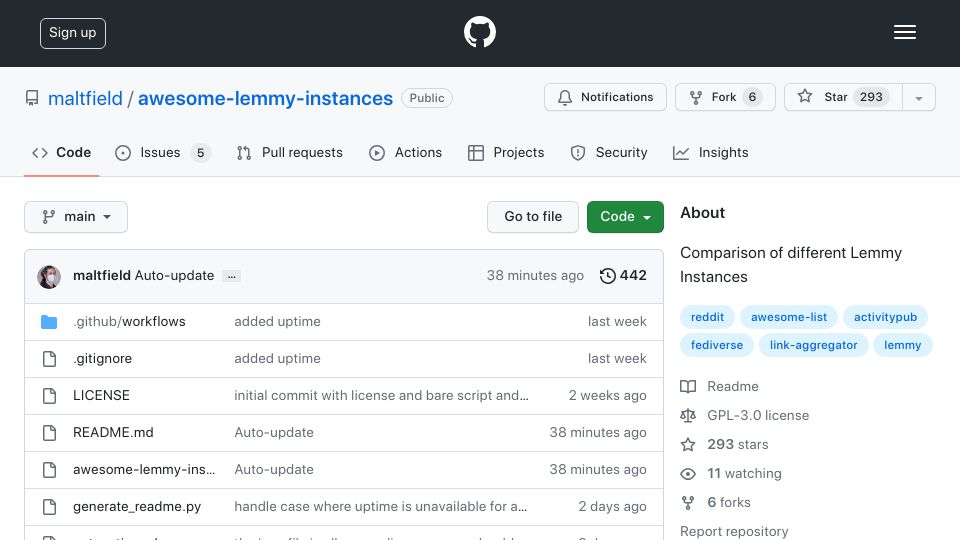Click the file icon beside .gitignore
This screenshot has width=960, height=540.
[50, 359]
